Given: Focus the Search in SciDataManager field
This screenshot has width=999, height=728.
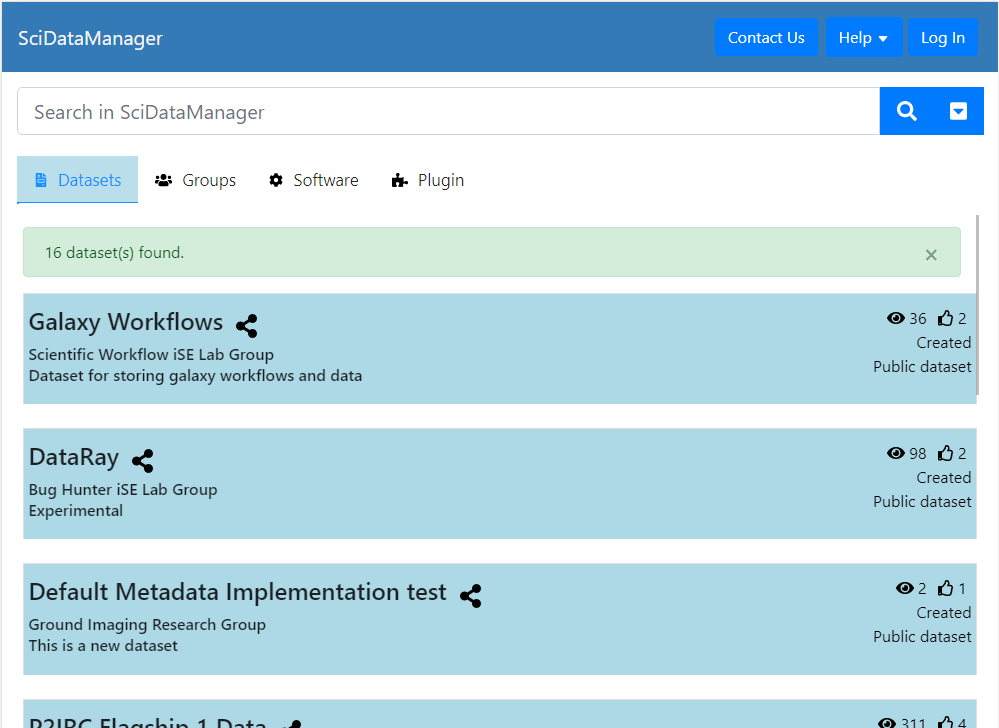Looking at the screenshot, I should 449,111.
